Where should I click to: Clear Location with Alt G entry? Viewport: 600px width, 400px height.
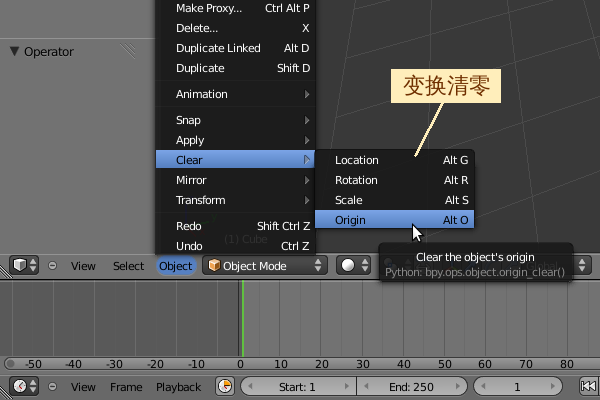pyautogui.click(x=395, y=160)
